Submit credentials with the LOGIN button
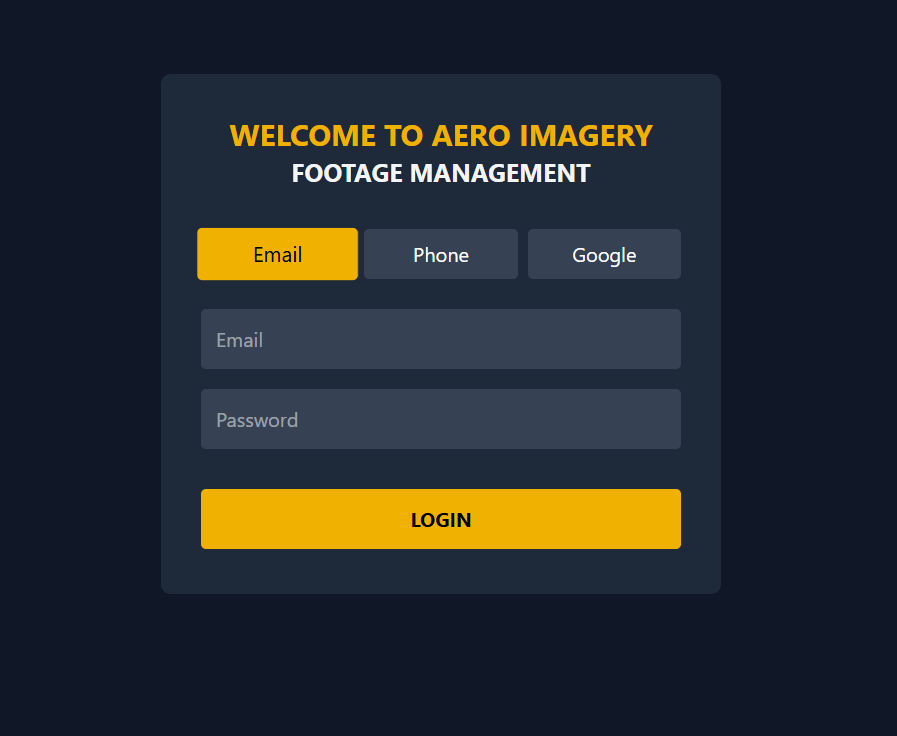The width and height of the screenshot is (897, 736). click(x=441, y=519)
